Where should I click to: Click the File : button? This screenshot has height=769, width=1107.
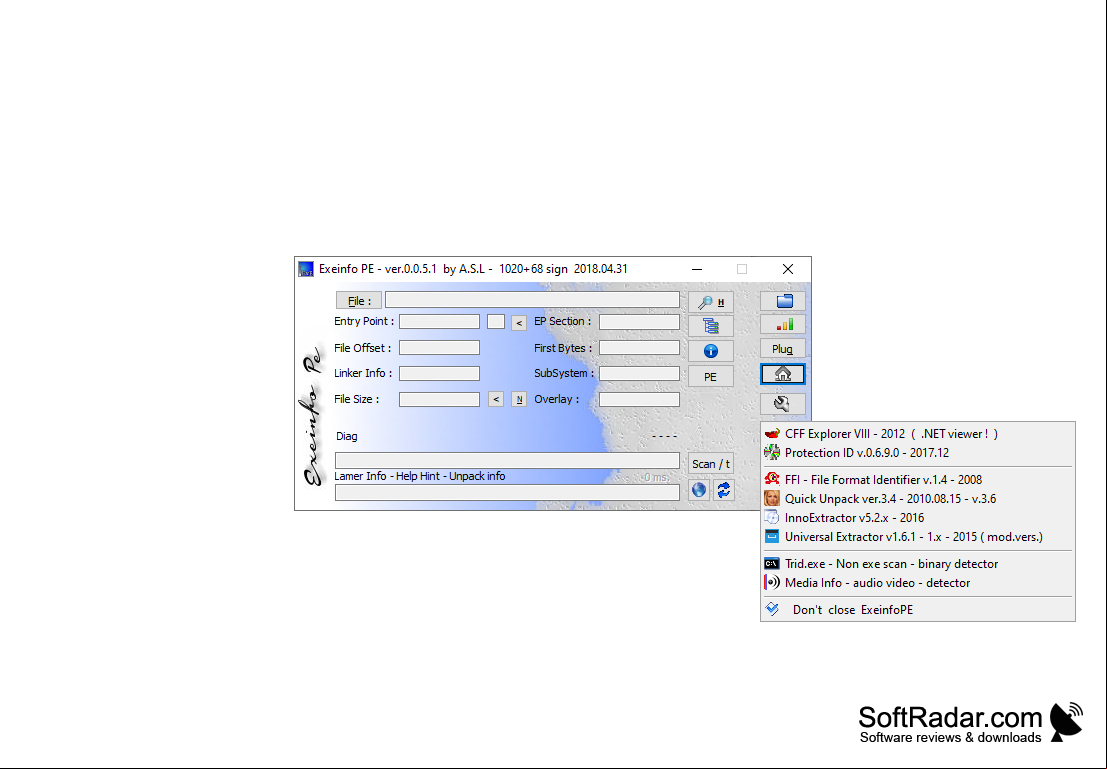(359, 301)
